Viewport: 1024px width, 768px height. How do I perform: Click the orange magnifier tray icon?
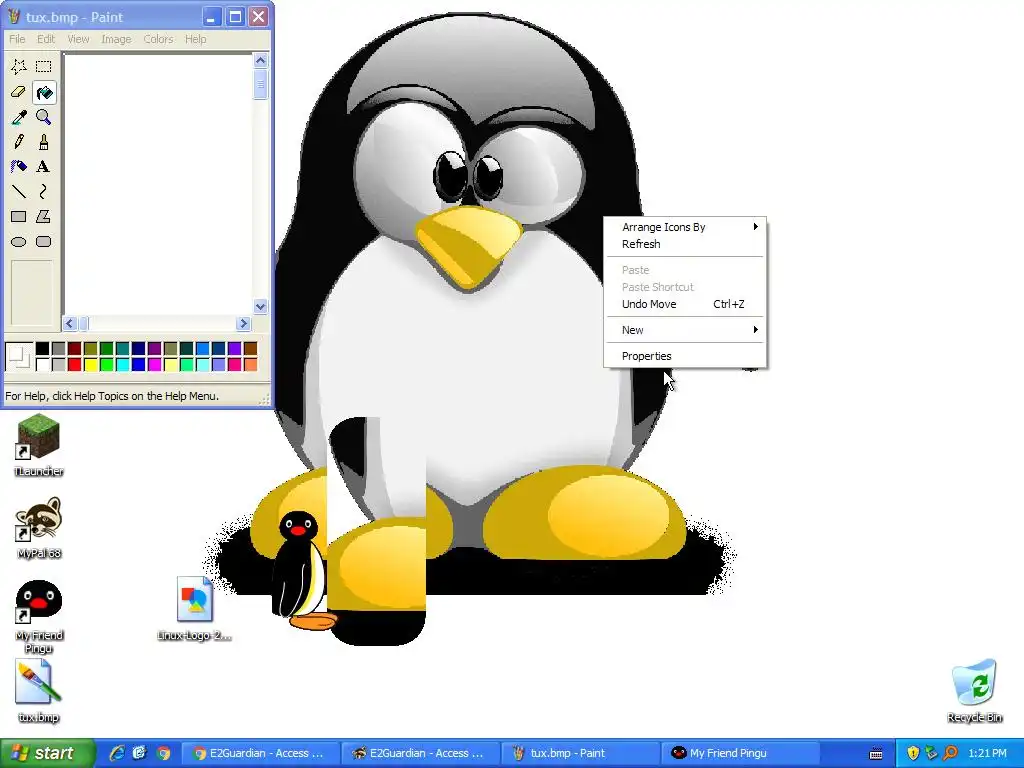(x=950, y=753)
